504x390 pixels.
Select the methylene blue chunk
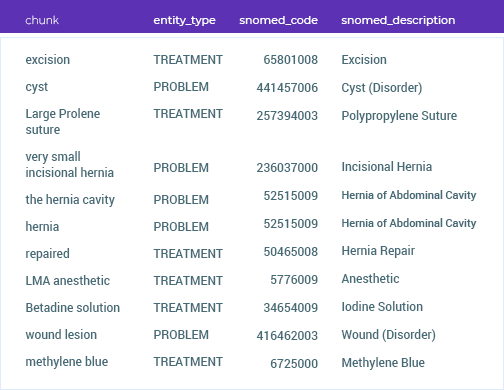[x=67, y=362]
